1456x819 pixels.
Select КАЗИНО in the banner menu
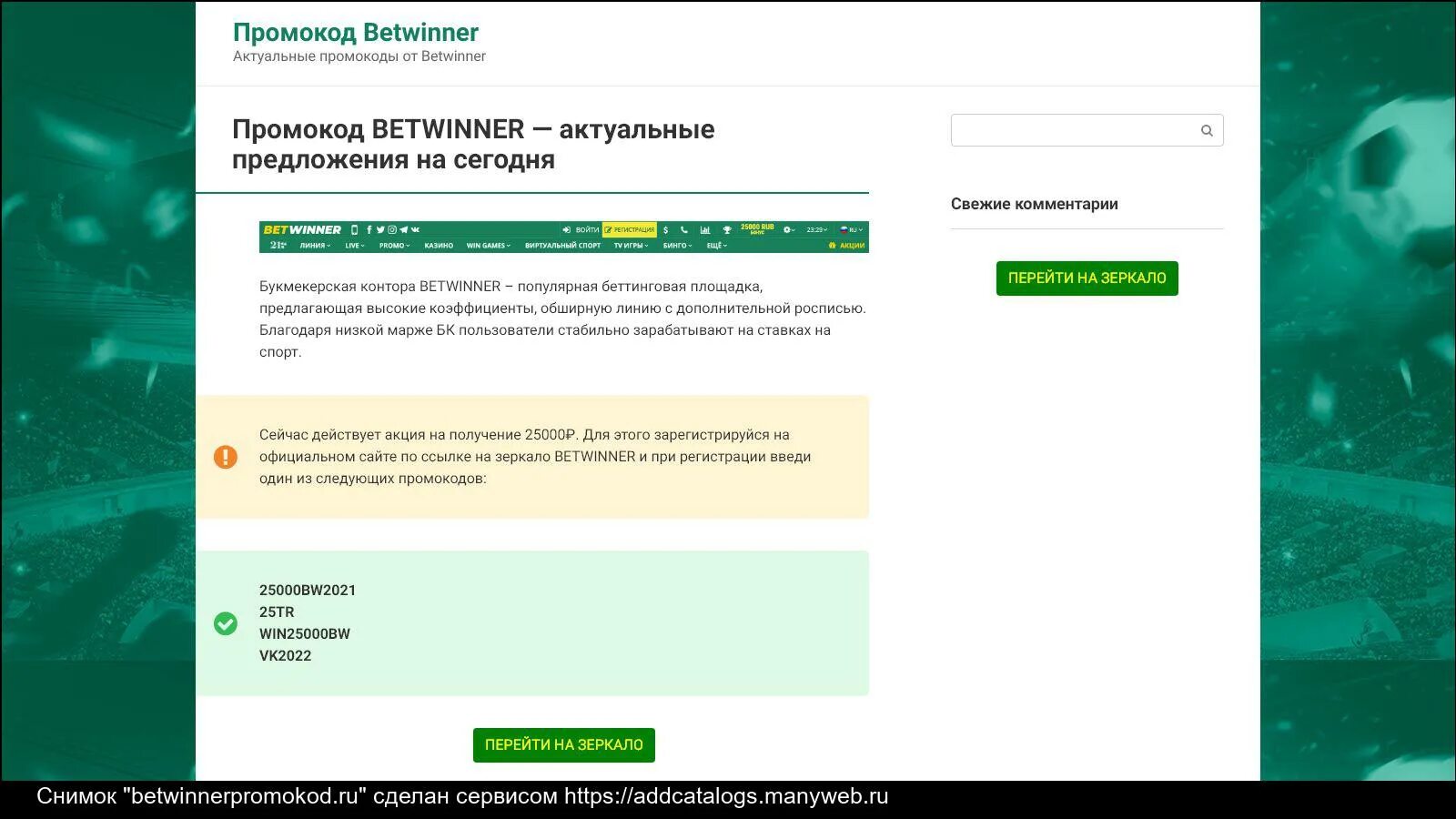tap(439, 246)
